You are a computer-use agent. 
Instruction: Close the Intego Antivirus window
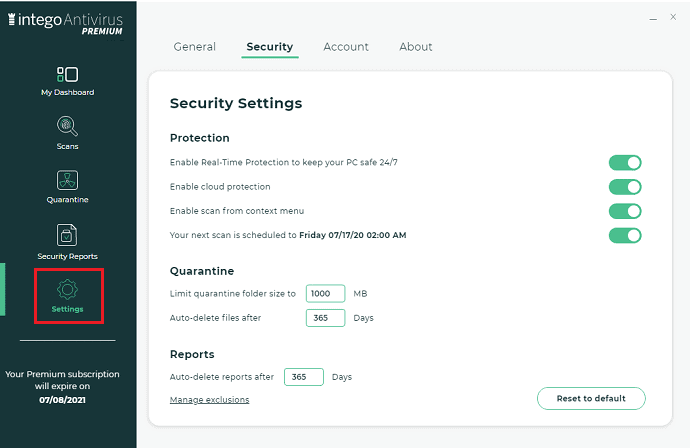[673, 17]
